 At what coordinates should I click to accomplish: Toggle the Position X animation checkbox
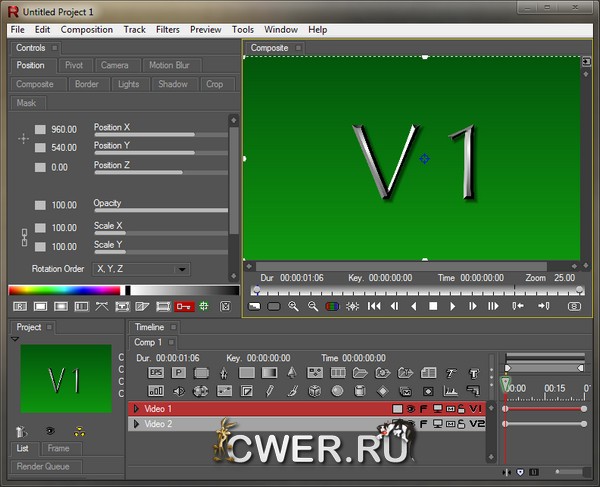point(40,129)
